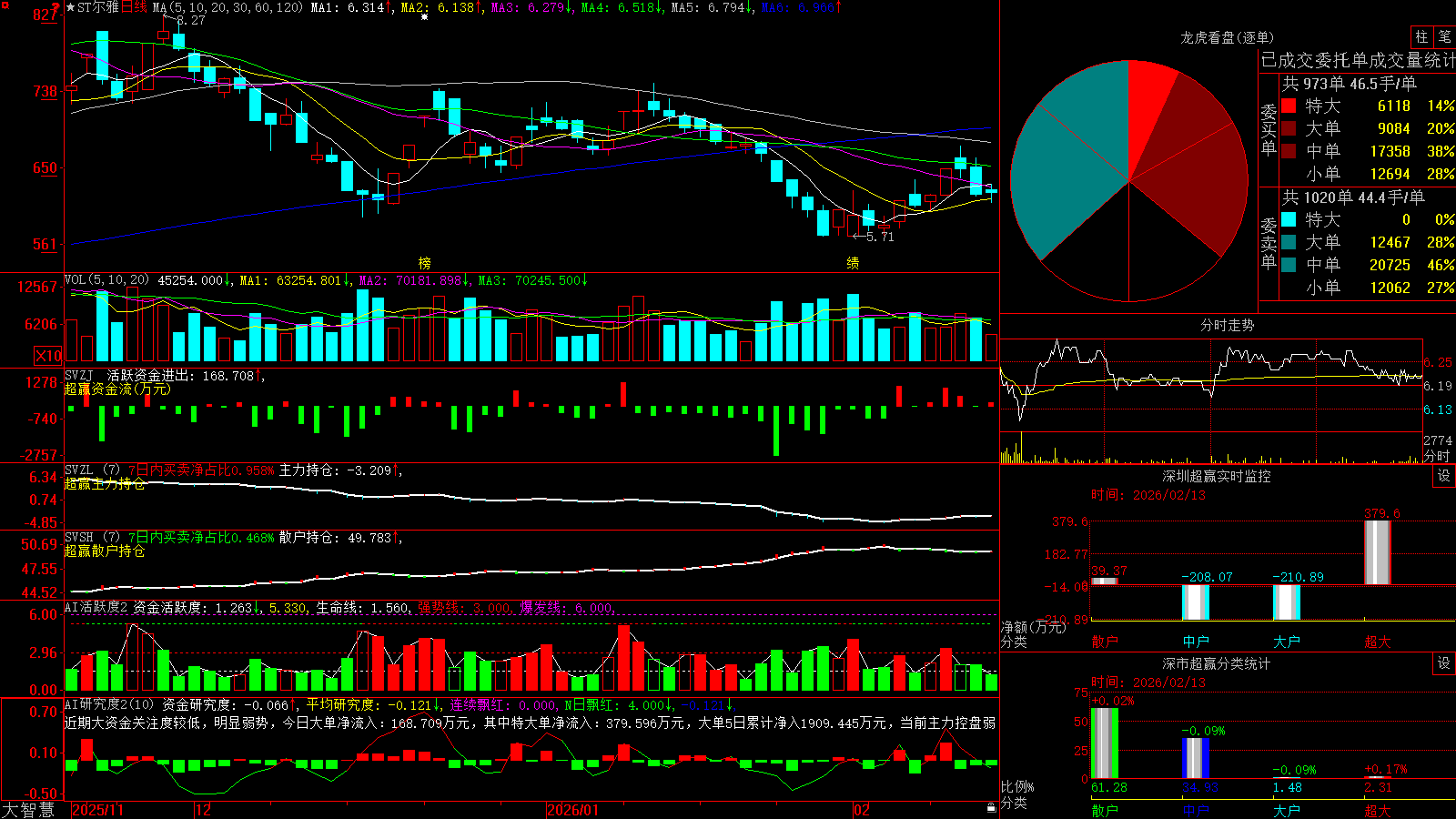Click the 6.25 price label on intraday chart
The image size is (1456, 819).
click(1438, 362)
